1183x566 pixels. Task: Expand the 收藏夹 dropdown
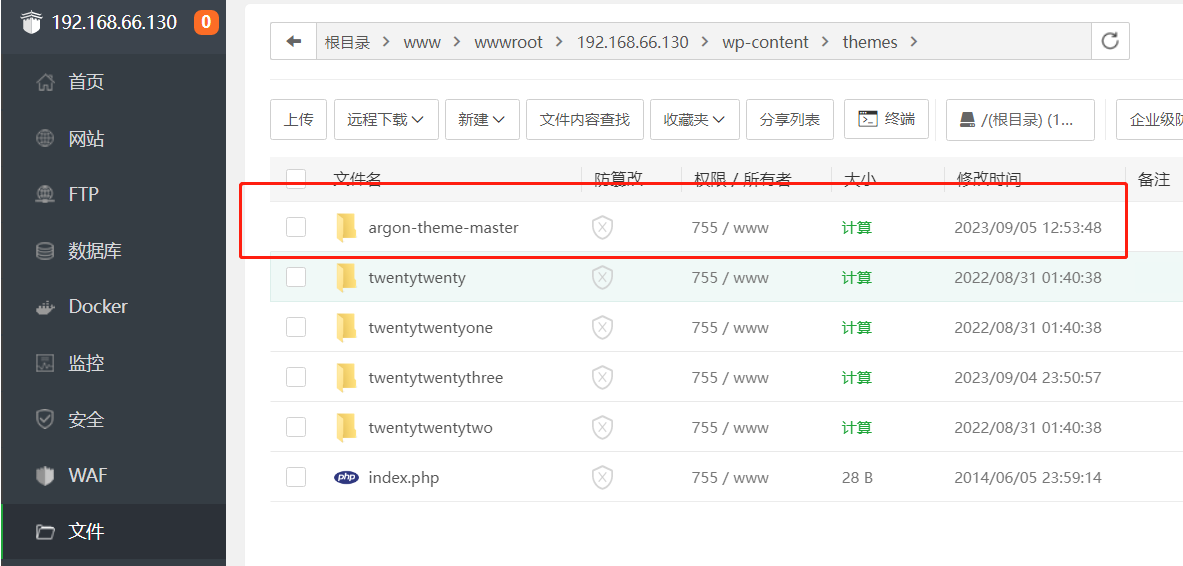click(694, 120)
